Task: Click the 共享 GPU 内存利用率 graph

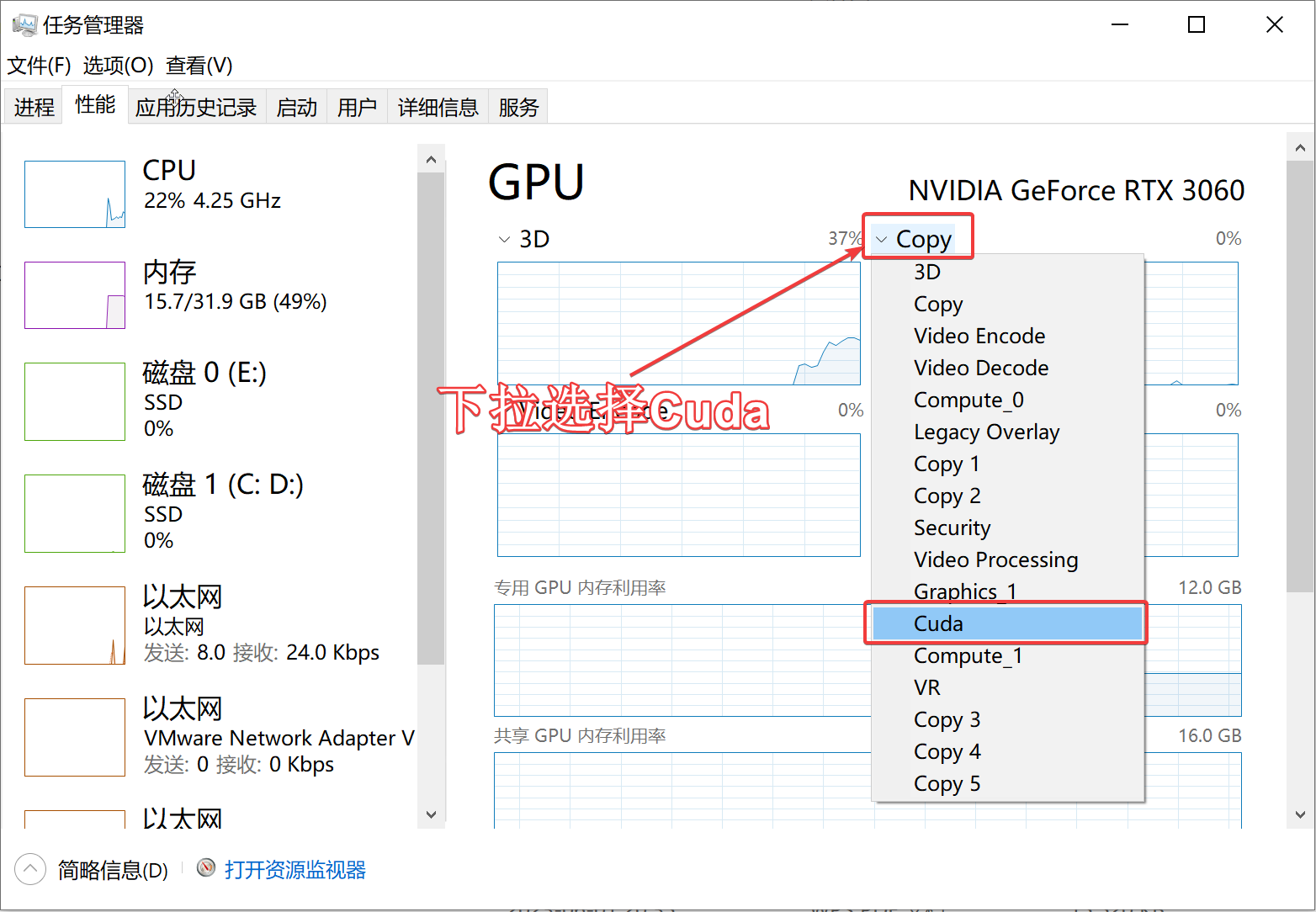Action: tap(868, 790)
